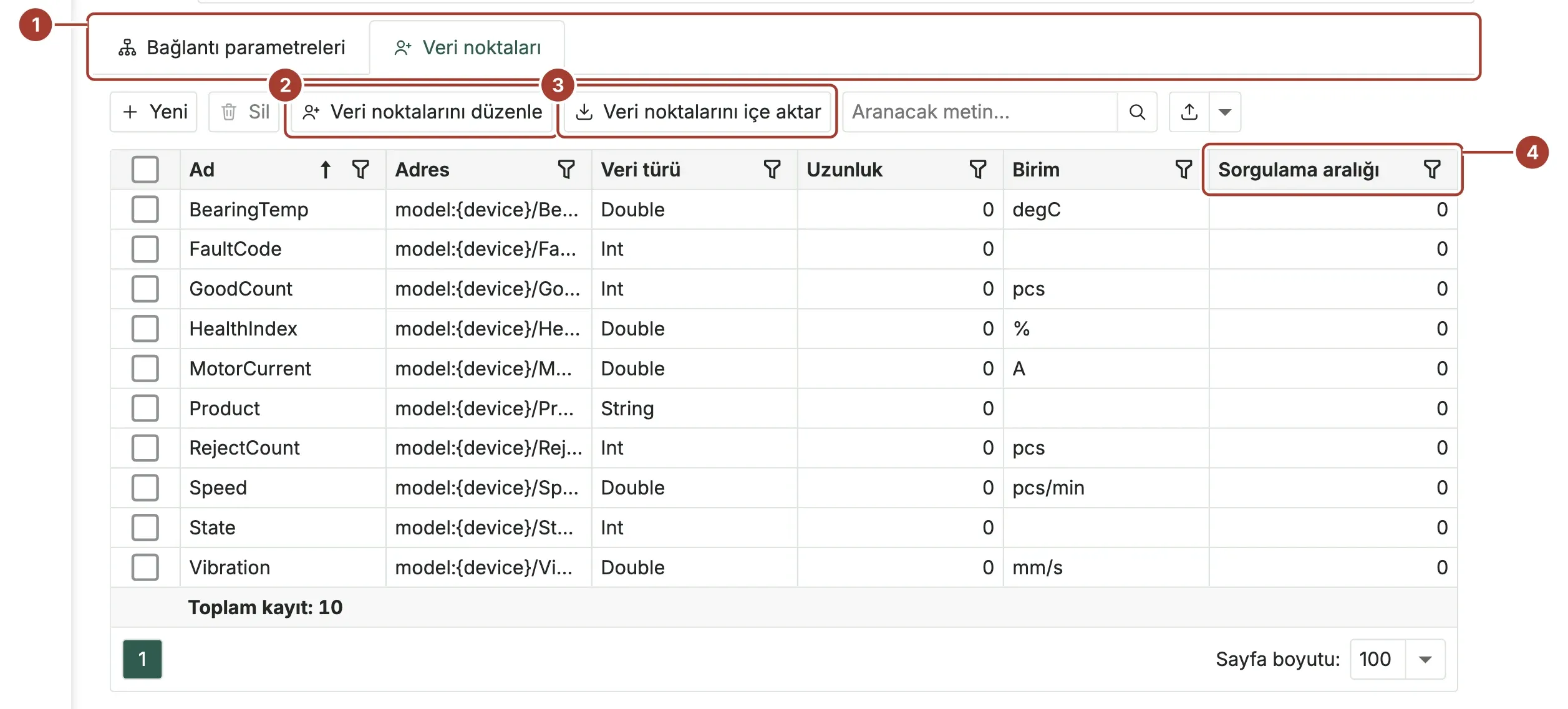Click the export upload icon
This screenshot has height=709, width=1568.
1189,112
